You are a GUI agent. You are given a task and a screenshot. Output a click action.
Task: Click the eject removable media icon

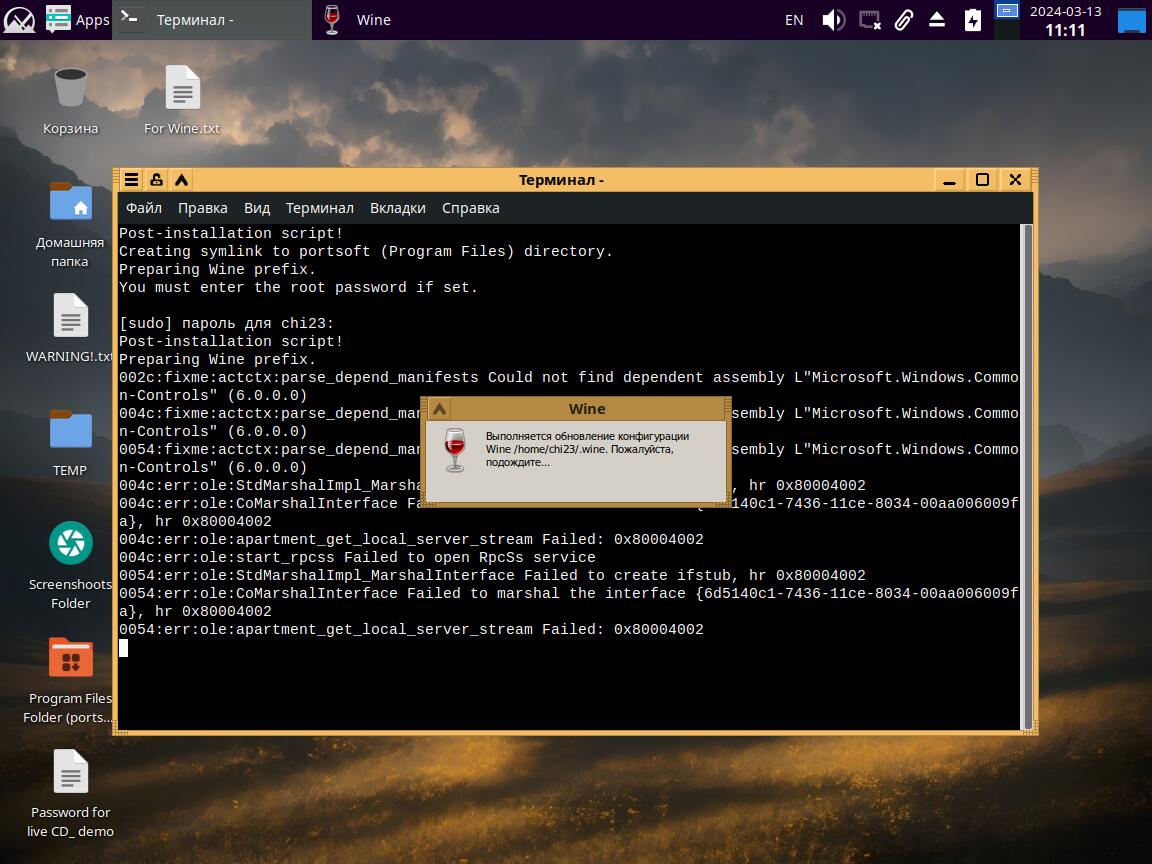pyautogui.click(x=937, y=20)
